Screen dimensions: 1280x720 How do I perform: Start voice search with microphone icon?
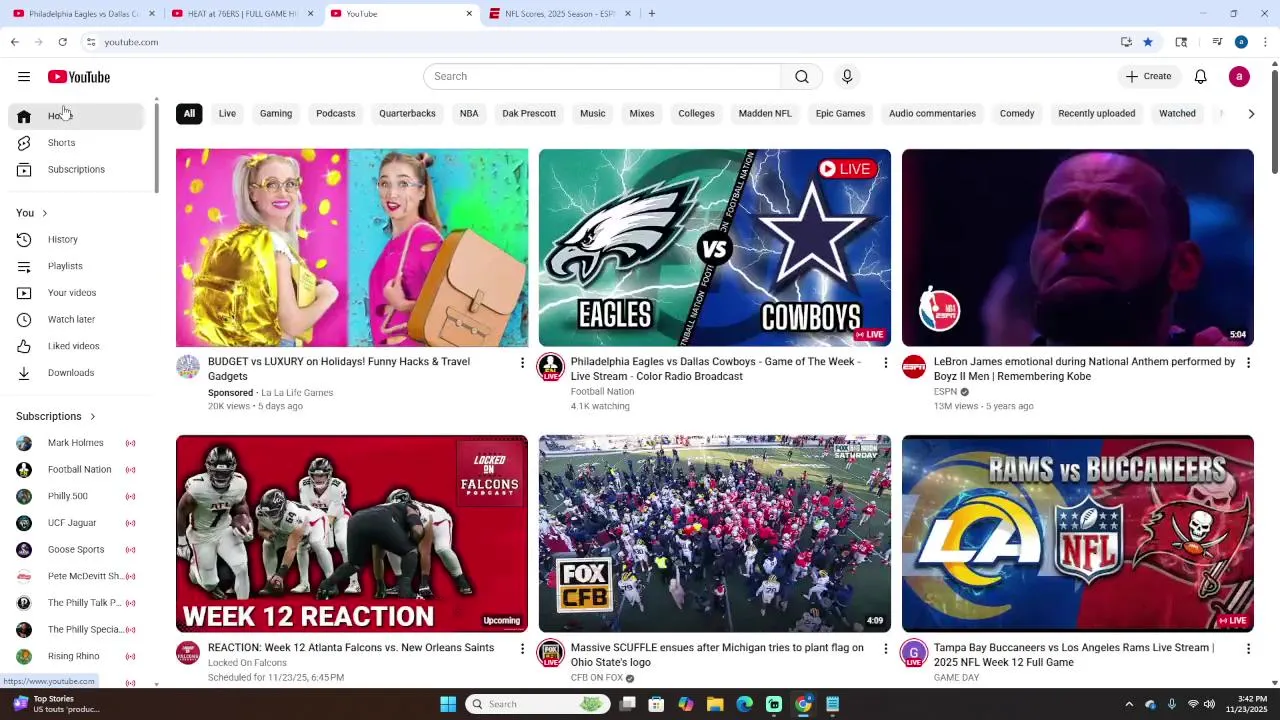847,77
